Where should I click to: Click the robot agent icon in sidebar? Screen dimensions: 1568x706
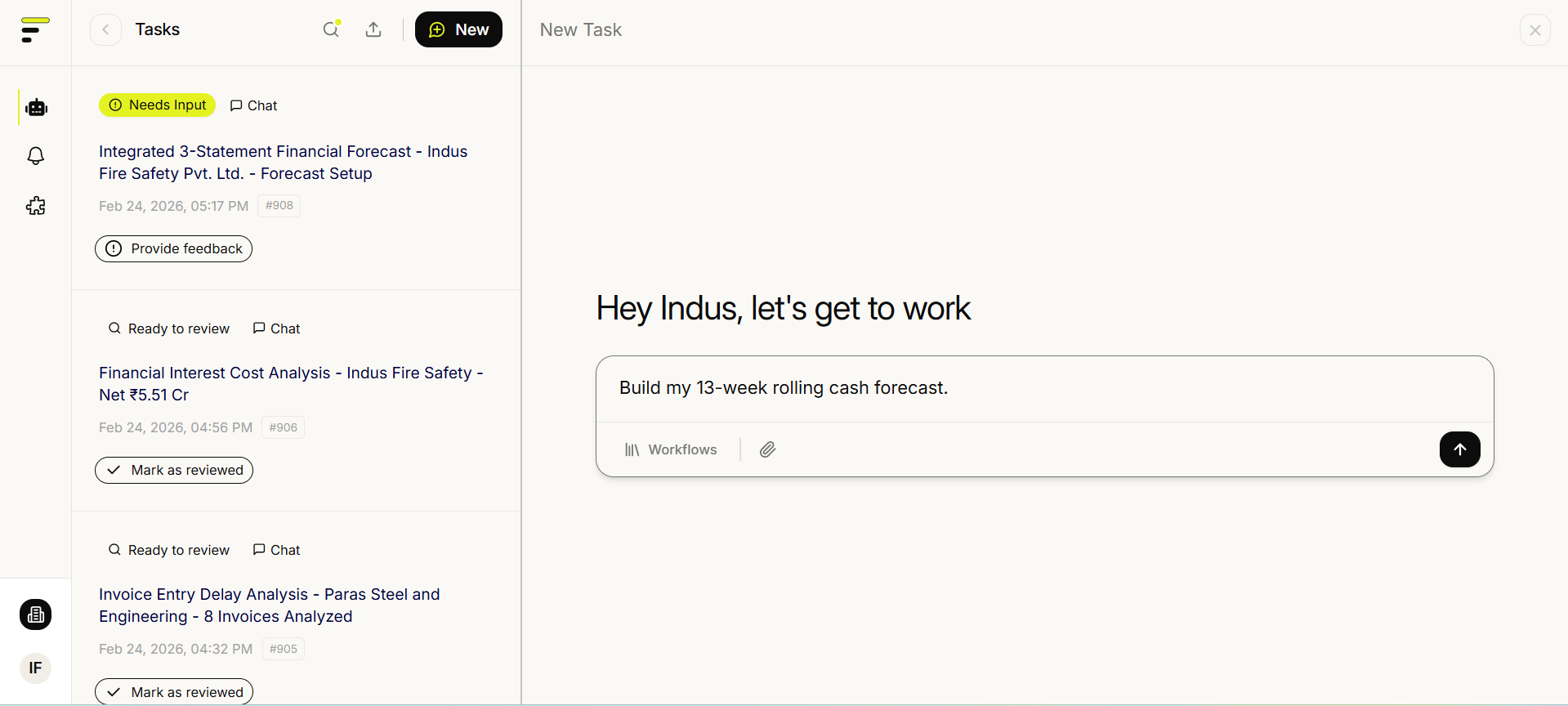36,108
